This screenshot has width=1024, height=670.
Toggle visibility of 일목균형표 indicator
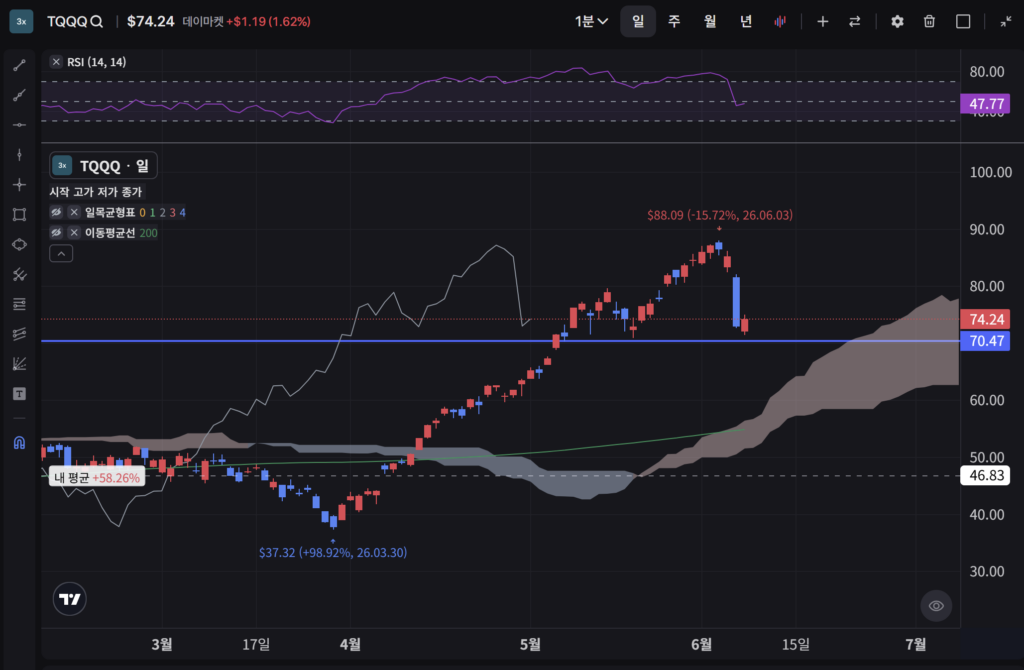tap(56, 212)
